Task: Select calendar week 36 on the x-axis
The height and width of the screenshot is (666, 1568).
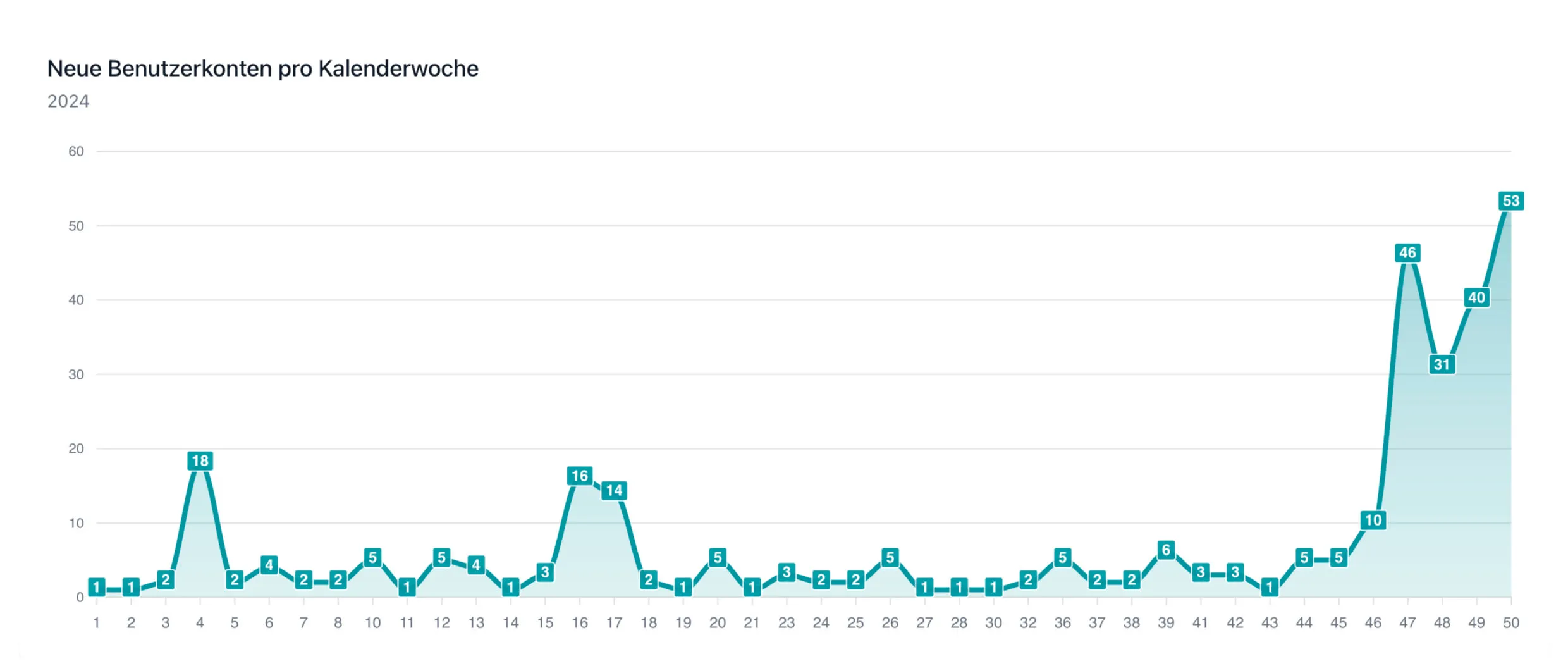Action: coord(1062,623)
